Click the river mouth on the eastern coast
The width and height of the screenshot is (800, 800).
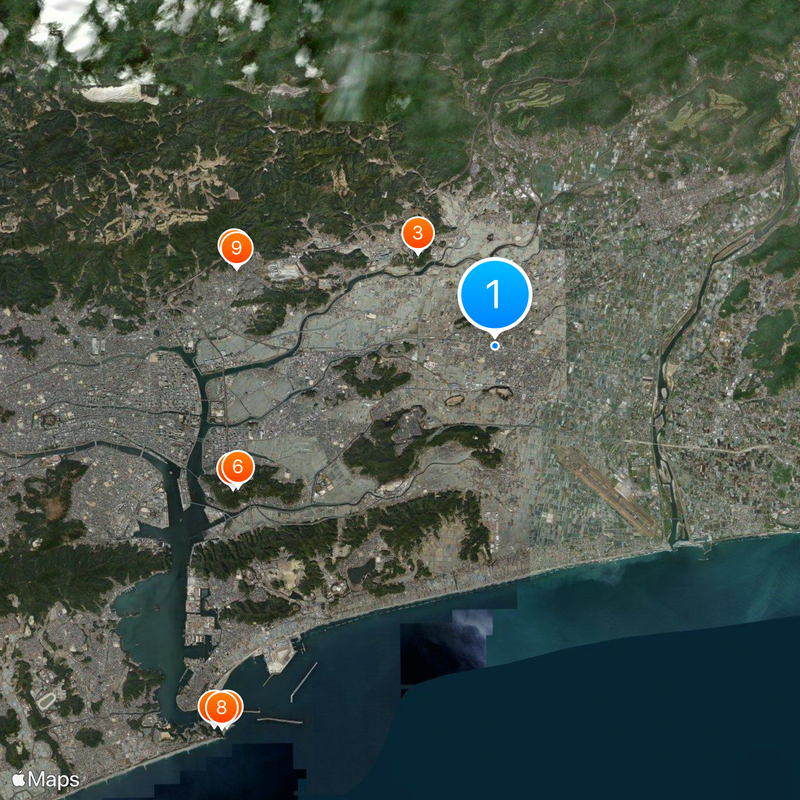[680, 541]
